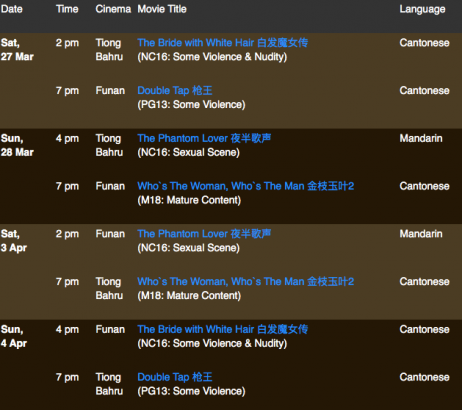This screenshot has height=410, width=462.
Task: Open The Phantom Lover link for 3 Apr
Action: tap(204, 234)
